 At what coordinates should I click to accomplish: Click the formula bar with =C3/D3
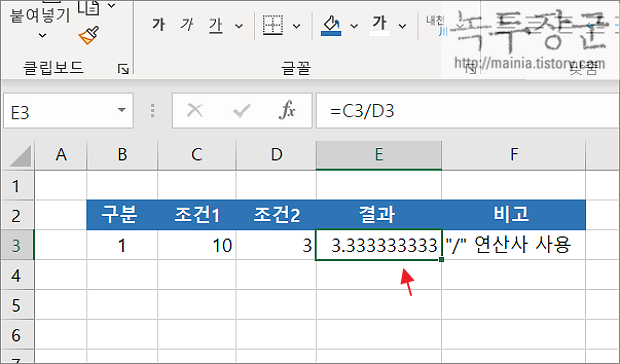[468, 111]
